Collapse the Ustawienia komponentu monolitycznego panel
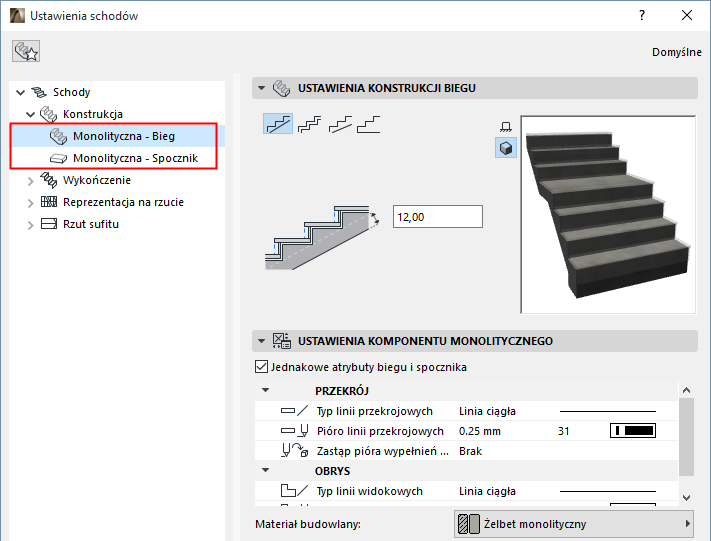The image size is (711, 541). coord(262,341)
